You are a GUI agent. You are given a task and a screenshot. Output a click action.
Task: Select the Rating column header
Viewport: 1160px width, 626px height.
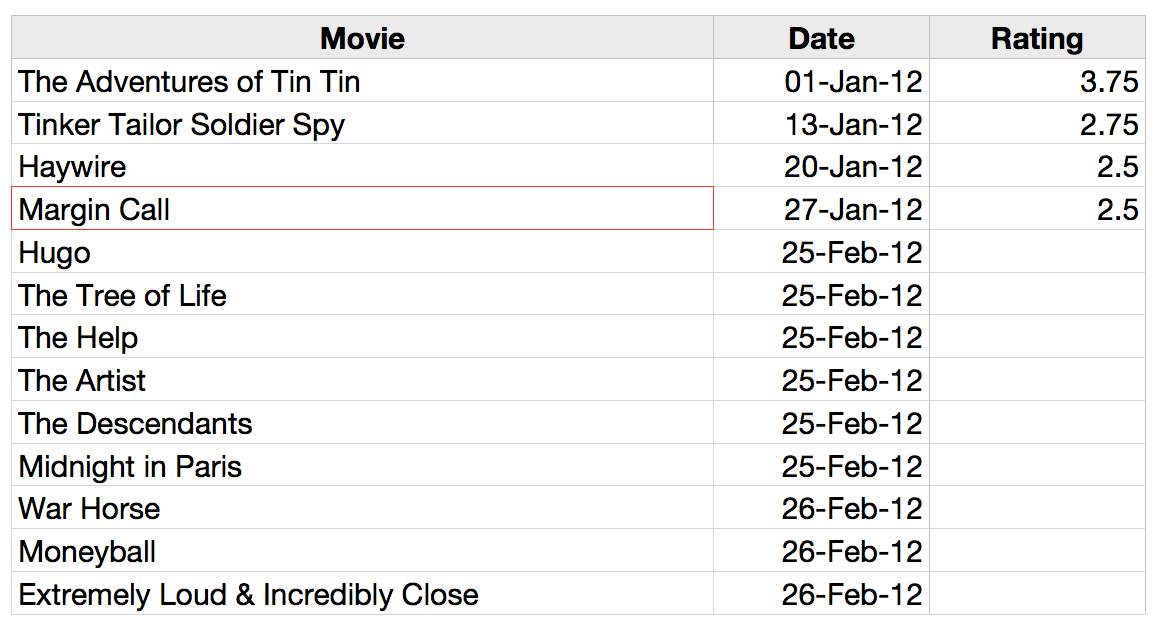tap(1037, 38)
